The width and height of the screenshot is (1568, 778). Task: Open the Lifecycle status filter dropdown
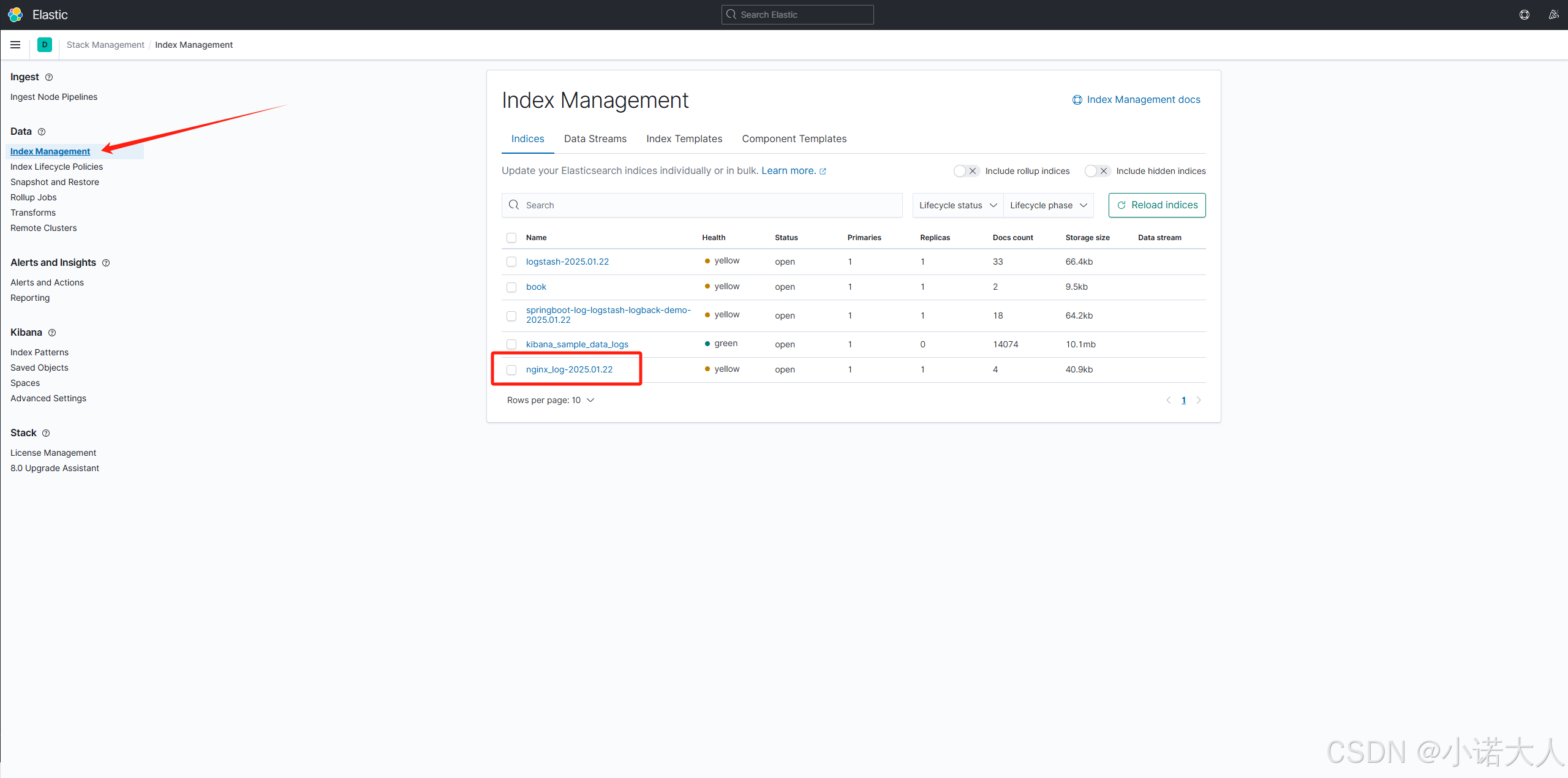[x=958, y=205]
